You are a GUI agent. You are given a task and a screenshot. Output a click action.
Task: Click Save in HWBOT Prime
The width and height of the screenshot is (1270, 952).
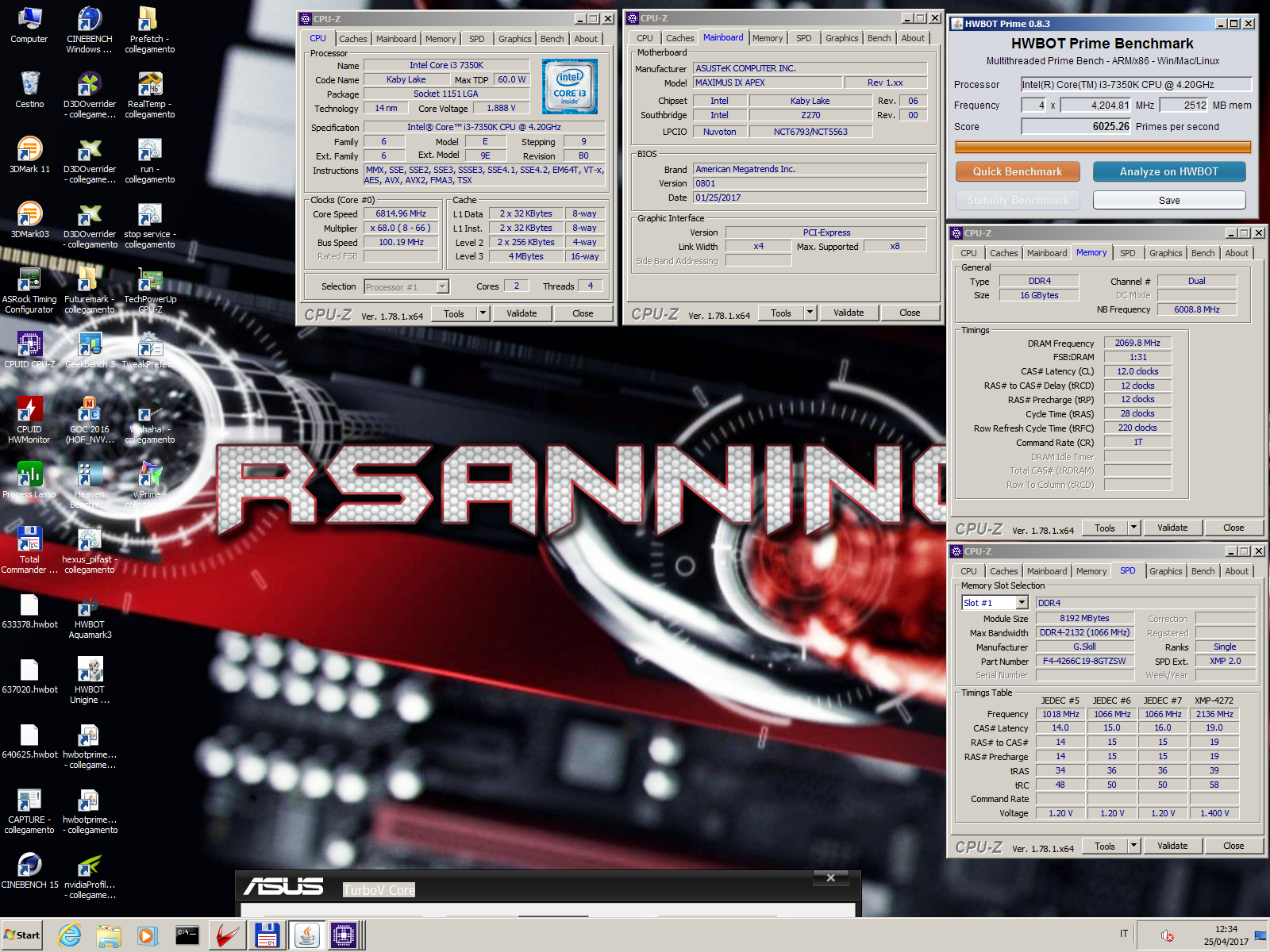[1169, 200]
